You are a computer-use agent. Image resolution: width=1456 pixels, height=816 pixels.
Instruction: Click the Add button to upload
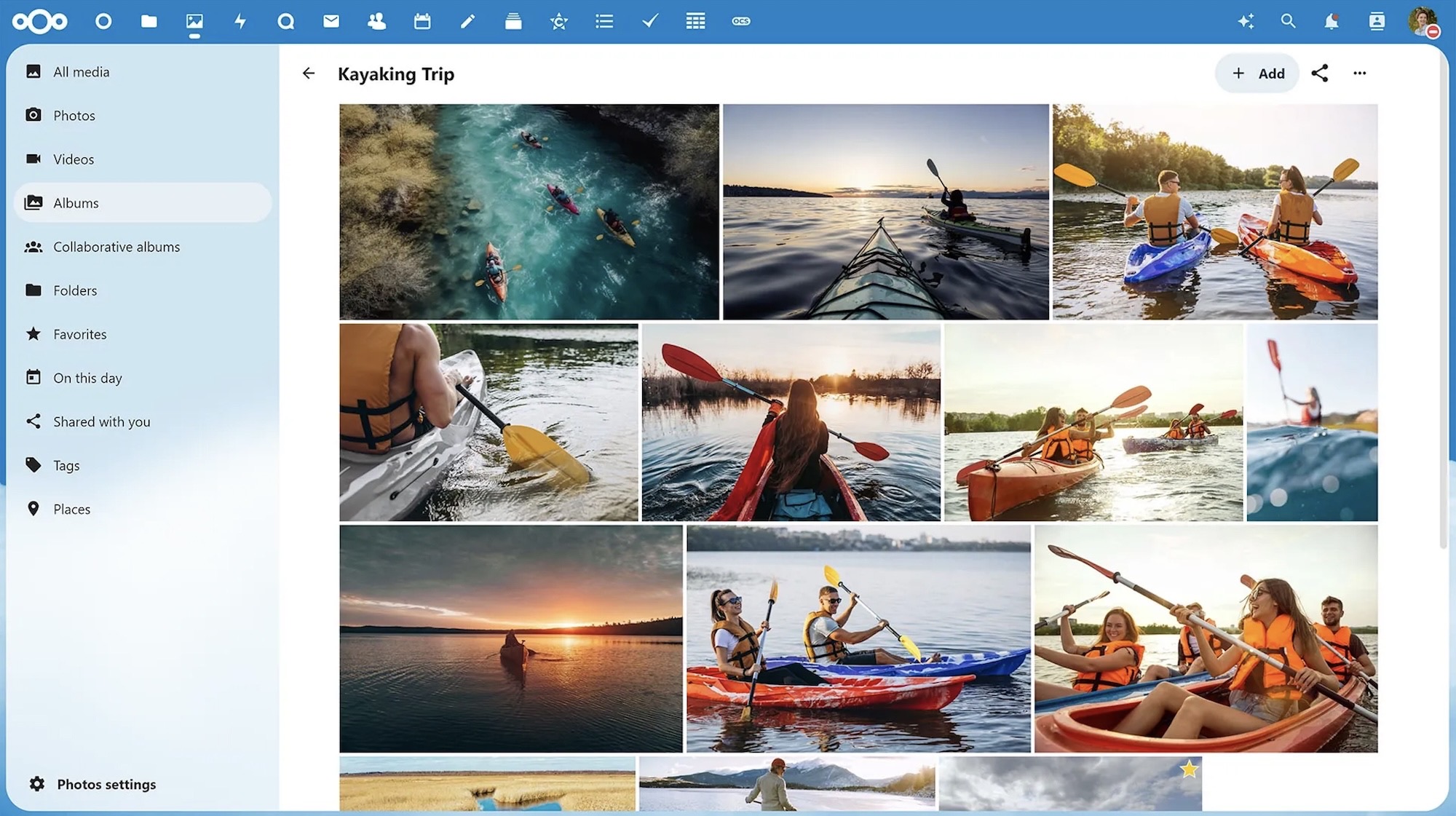[x=1258, y=73]
